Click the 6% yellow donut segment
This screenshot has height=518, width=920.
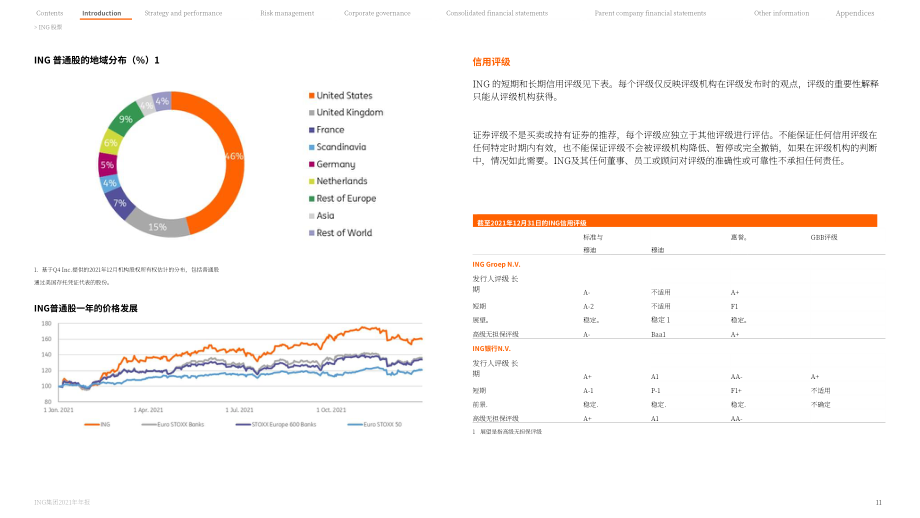coord(110,143)
